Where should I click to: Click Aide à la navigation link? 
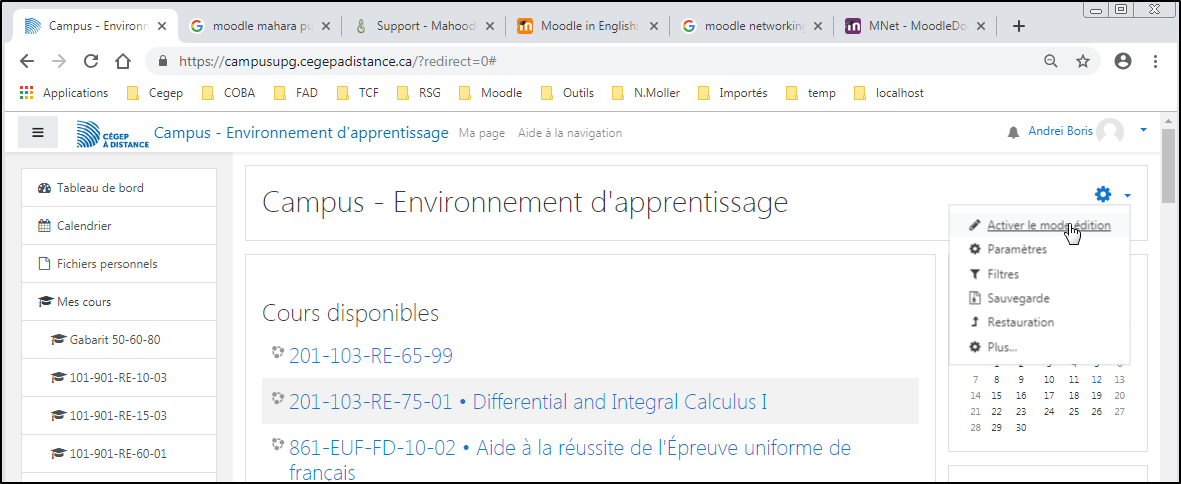pyautogui.click(x=569, y=133)
